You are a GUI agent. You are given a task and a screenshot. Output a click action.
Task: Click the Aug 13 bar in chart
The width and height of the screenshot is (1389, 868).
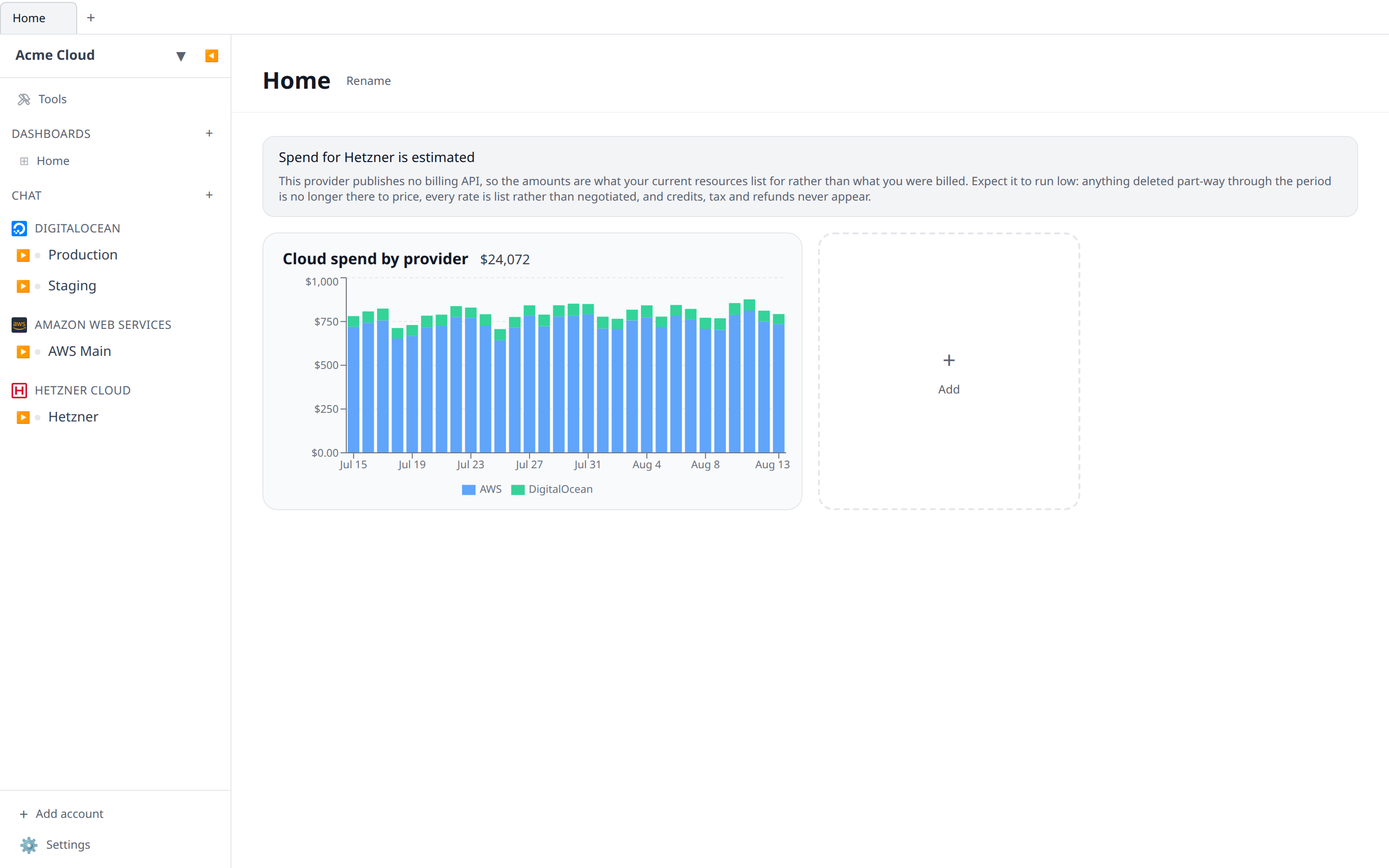tap(778, 383)
